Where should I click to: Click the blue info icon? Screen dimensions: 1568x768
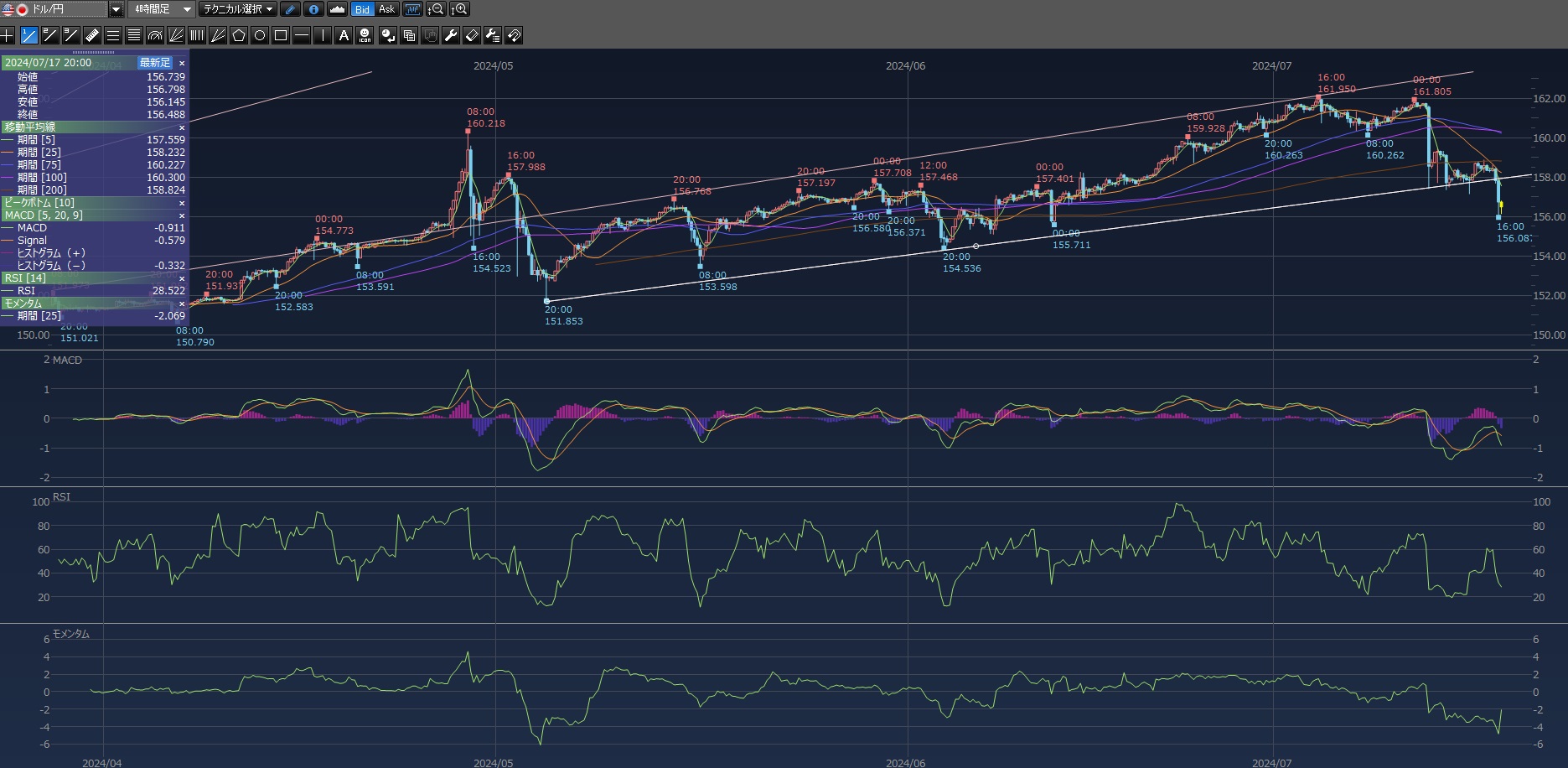(x=313, y=9)
